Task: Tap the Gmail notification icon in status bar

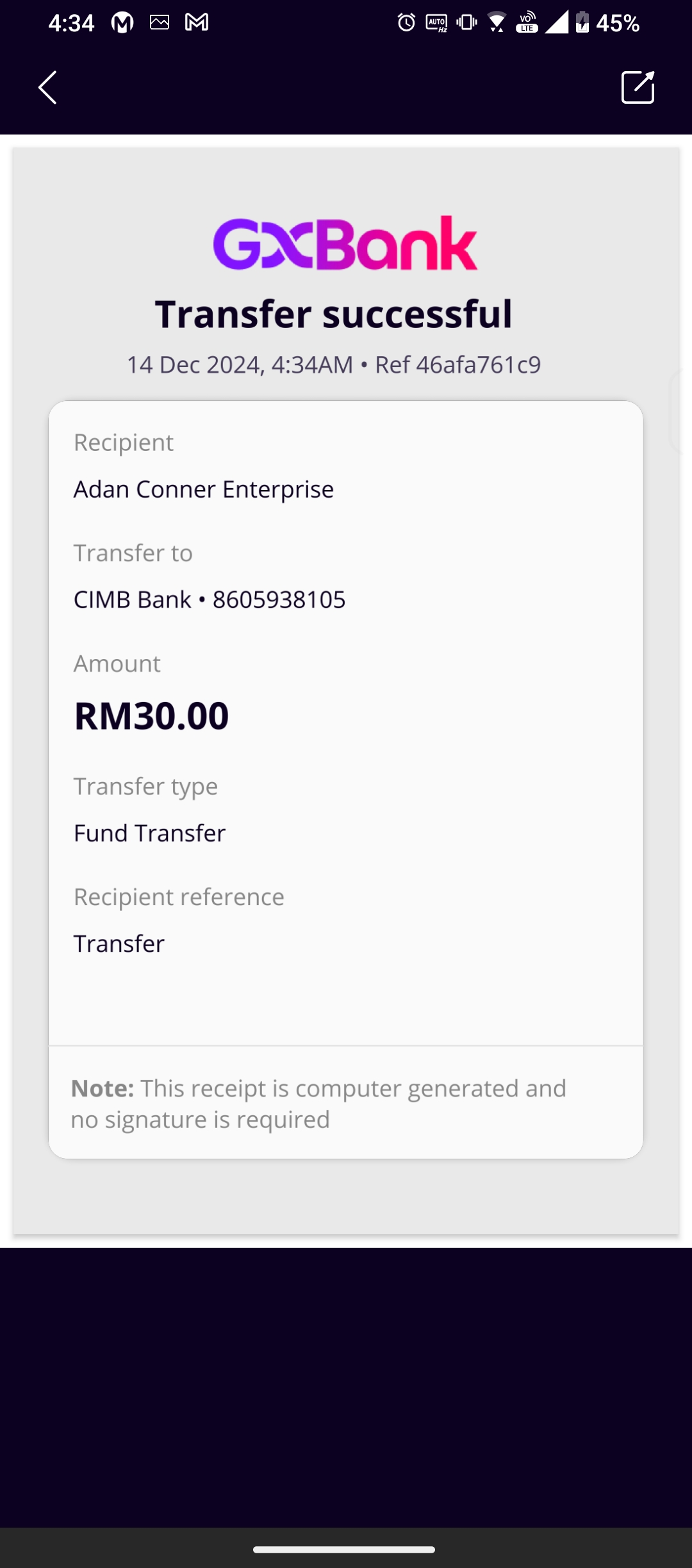Action: click(x=197, y=23)
